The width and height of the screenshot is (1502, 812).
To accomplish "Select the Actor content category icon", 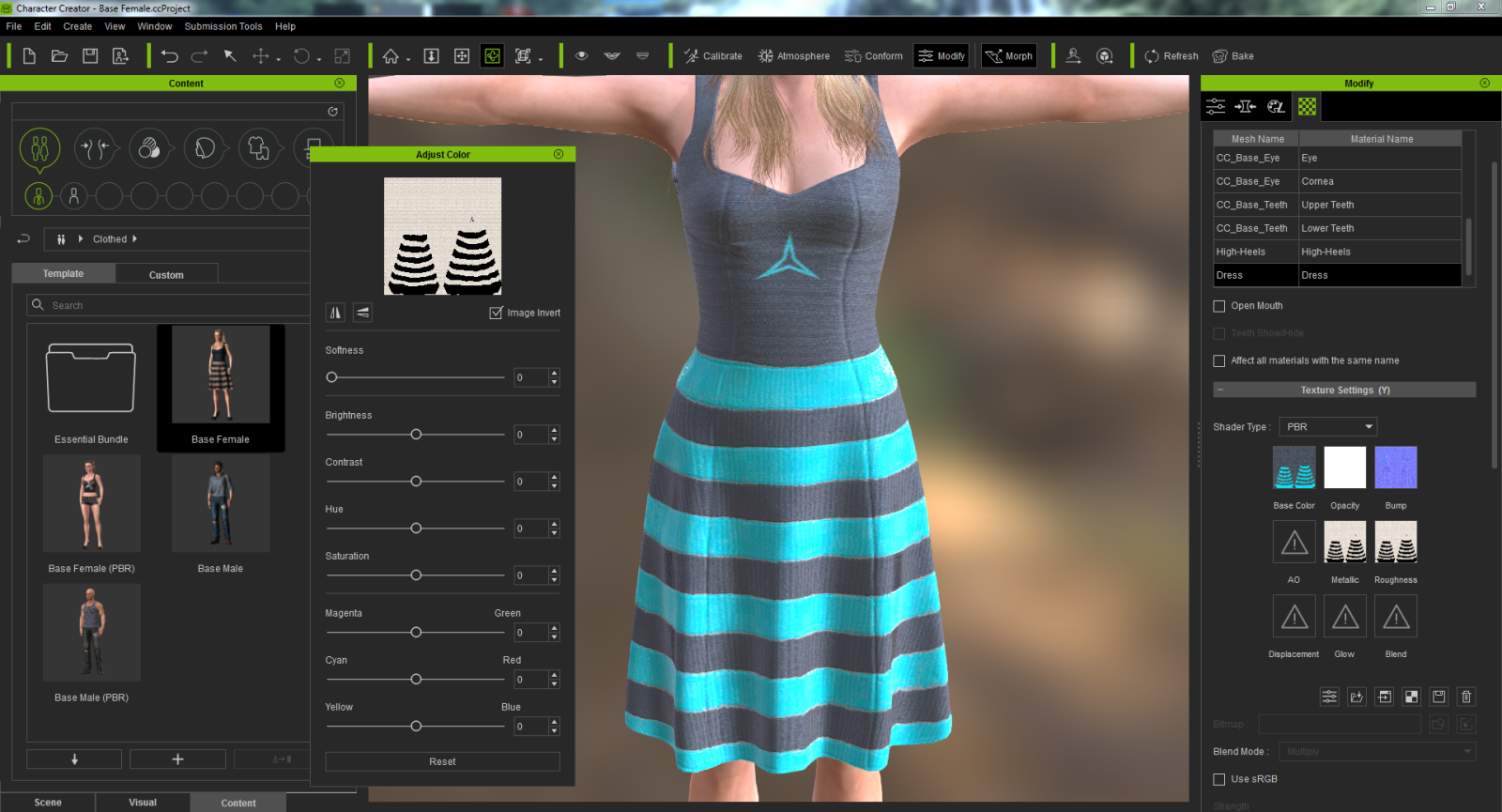I will 39,148.
